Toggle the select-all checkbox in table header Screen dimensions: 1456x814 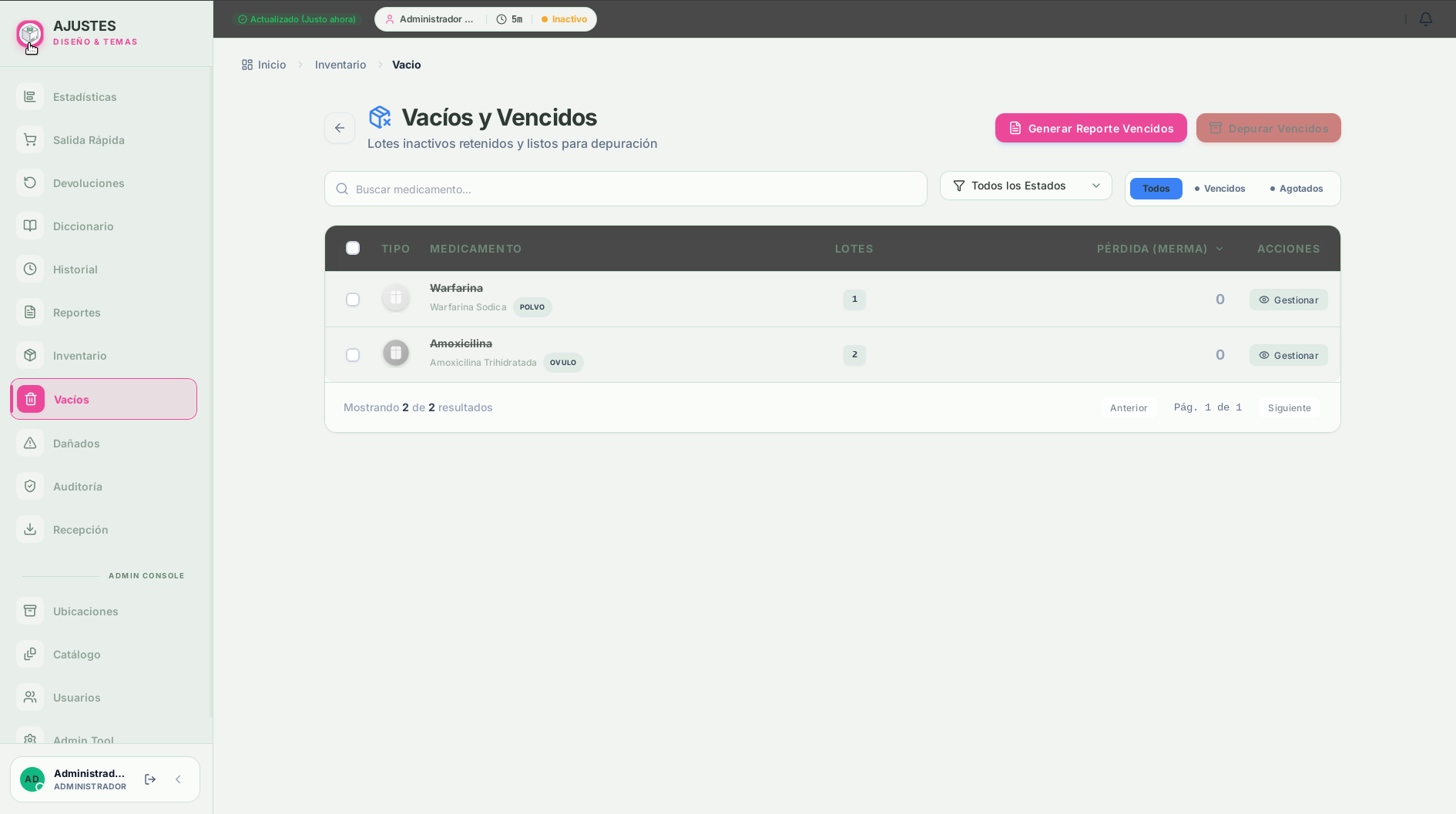353,248
